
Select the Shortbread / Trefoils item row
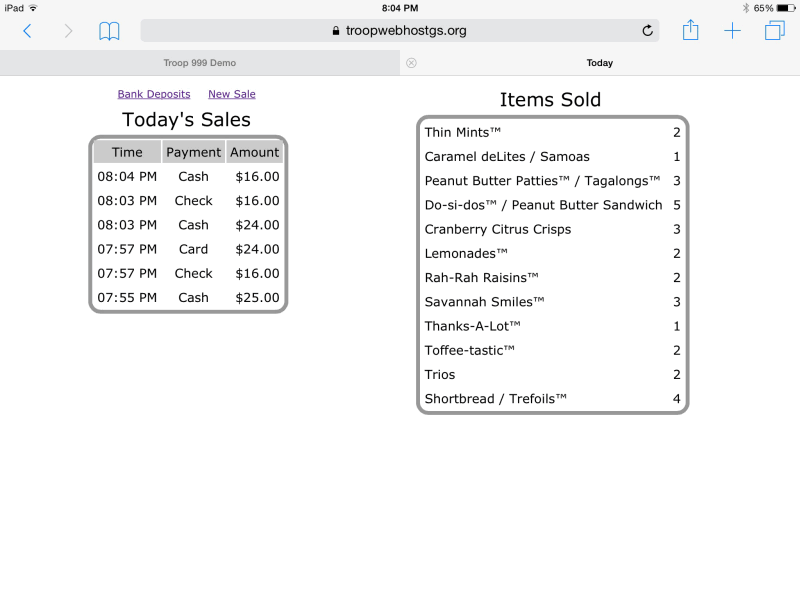[553, 398]
